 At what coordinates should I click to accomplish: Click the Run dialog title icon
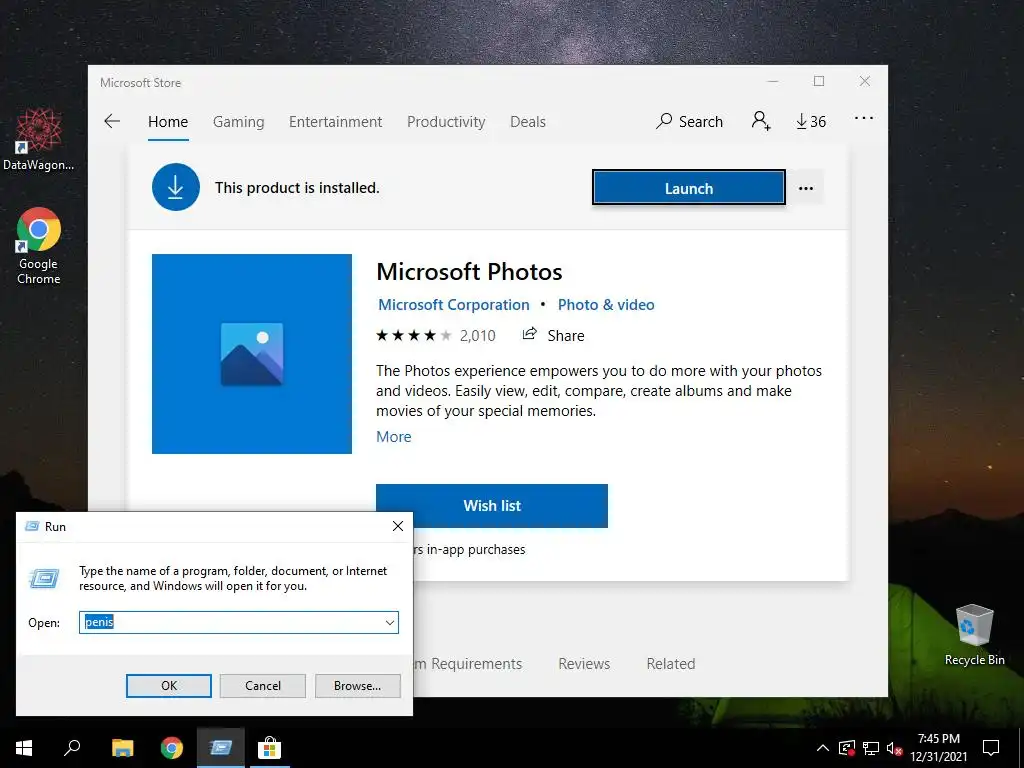click(31, 526)
